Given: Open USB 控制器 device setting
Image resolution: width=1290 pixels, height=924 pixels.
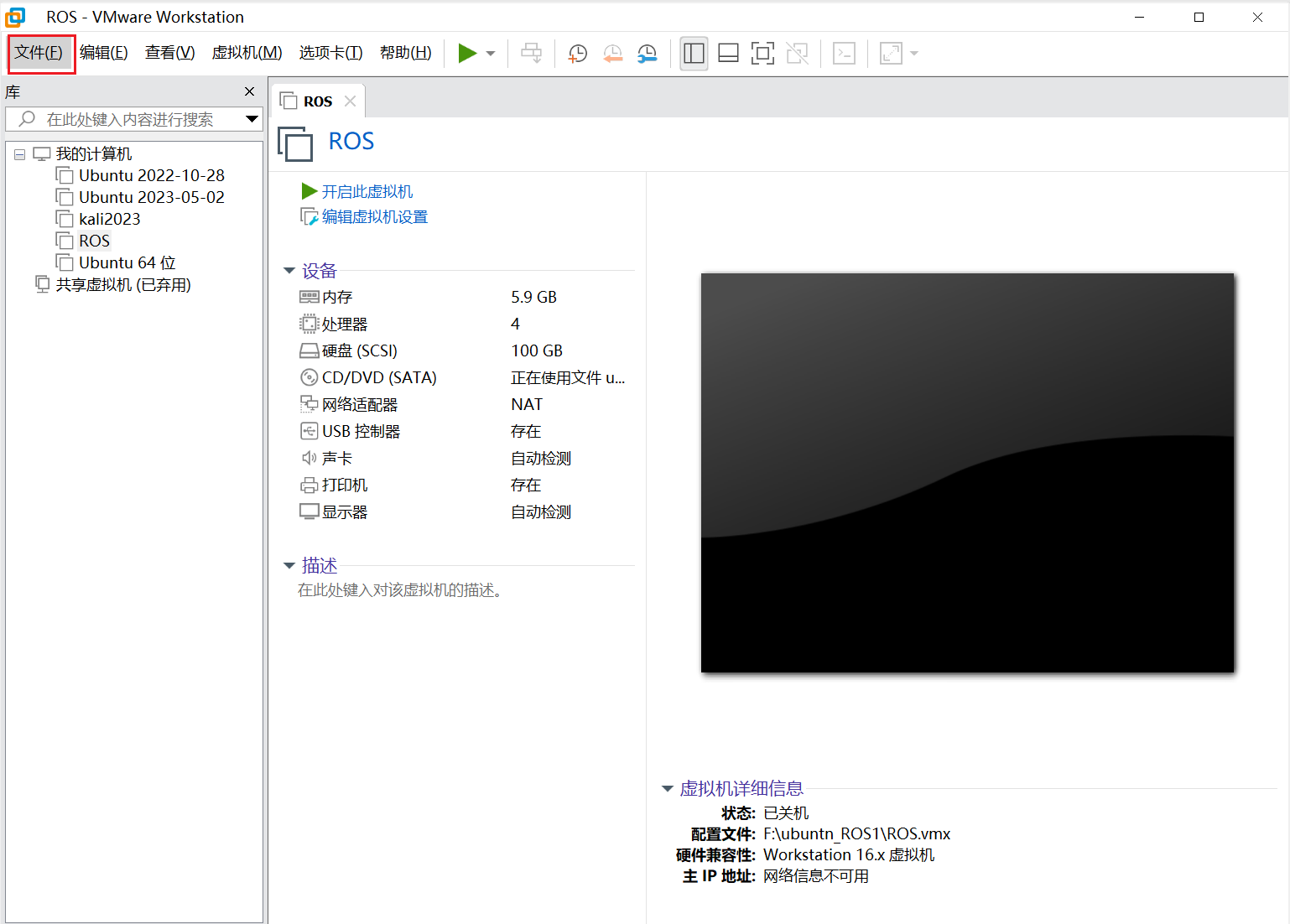Looking at the screenshot, I should point(361,431).
